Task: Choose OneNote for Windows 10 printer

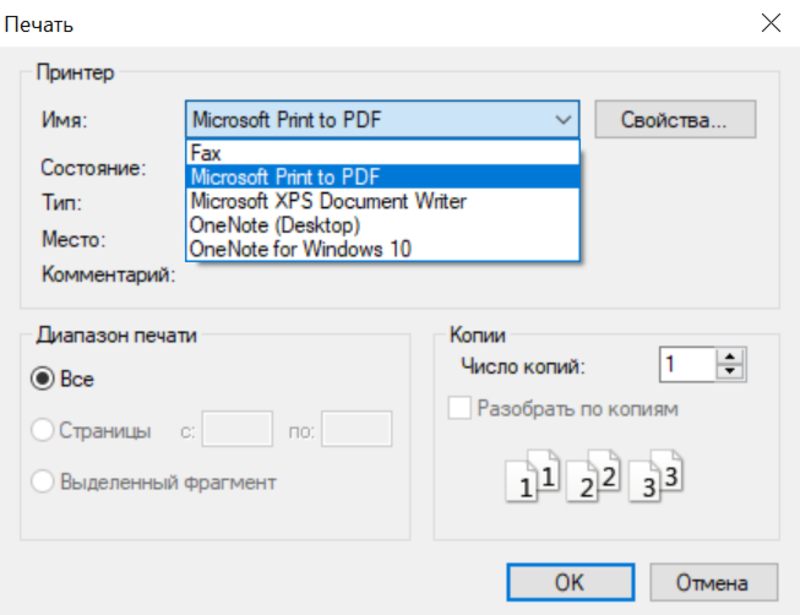Action: (x=383, y=249)
